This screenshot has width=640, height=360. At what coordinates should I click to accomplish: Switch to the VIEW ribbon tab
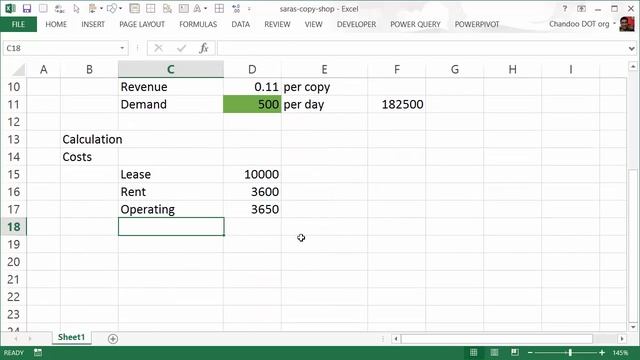click(313, 24)
